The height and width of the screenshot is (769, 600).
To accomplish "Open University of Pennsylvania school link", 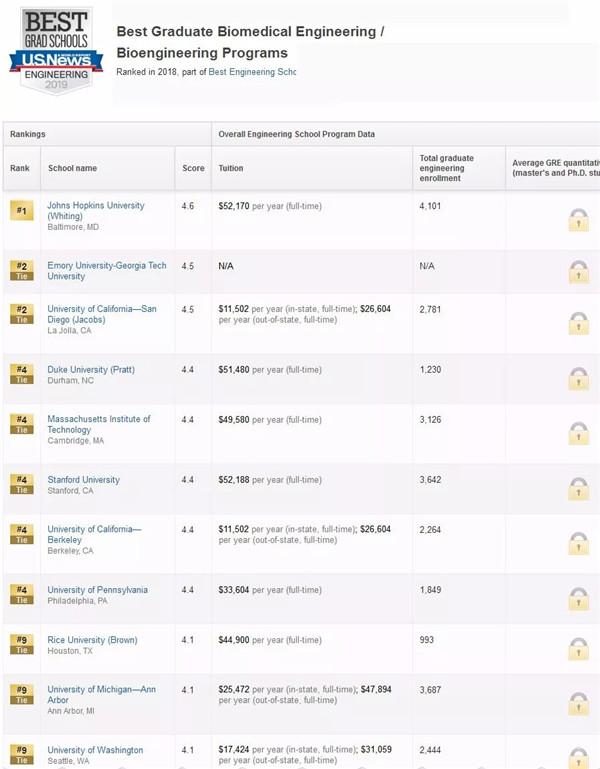I will coord(97,590).
